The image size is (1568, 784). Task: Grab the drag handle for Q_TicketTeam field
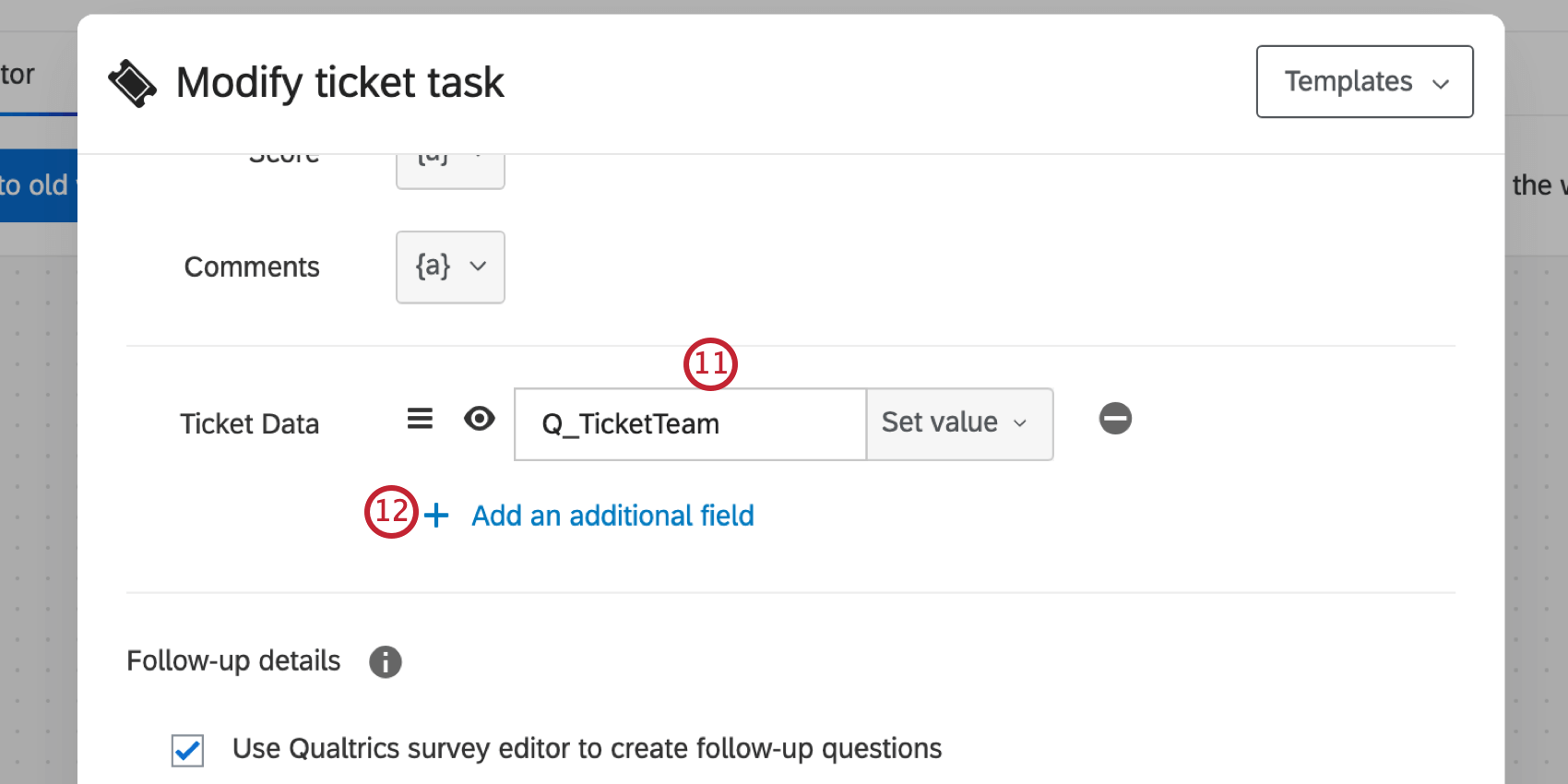420,420
